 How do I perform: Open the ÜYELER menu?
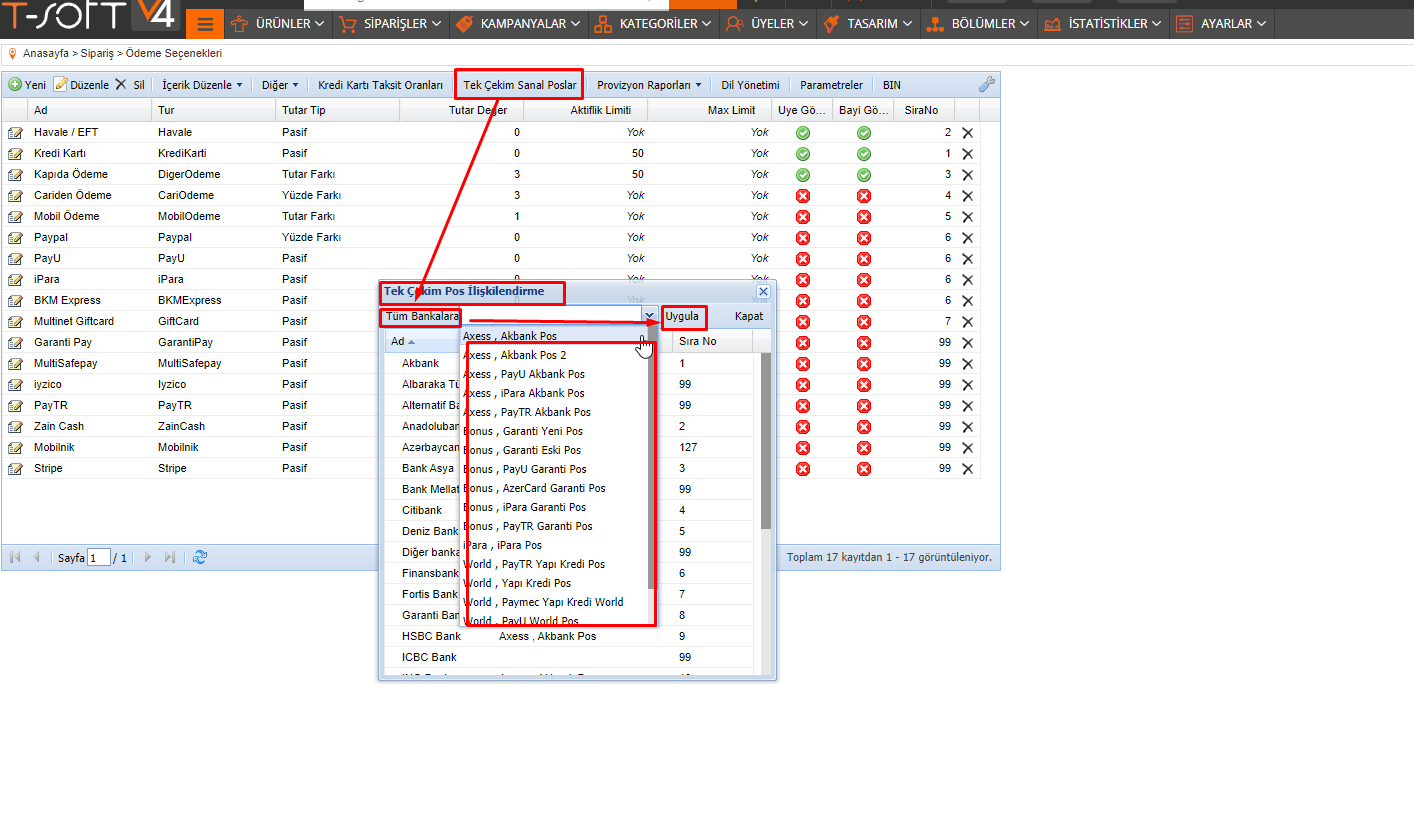pyautogui.click(x=767, y=24)
